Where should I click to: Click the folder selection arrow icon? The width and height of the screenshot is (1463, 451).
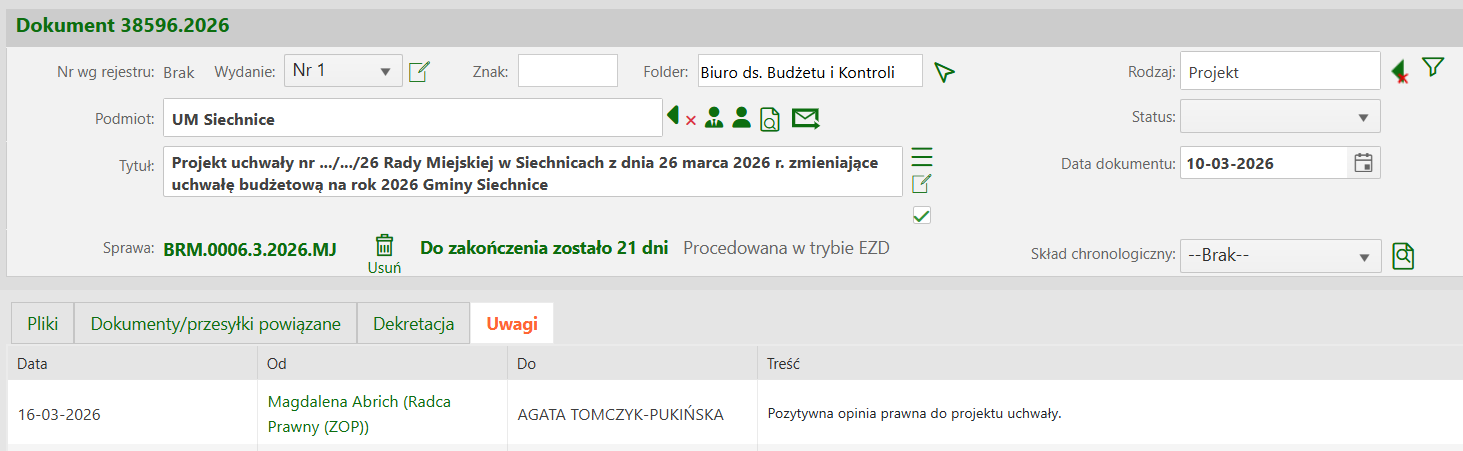(x=944, y=72)
